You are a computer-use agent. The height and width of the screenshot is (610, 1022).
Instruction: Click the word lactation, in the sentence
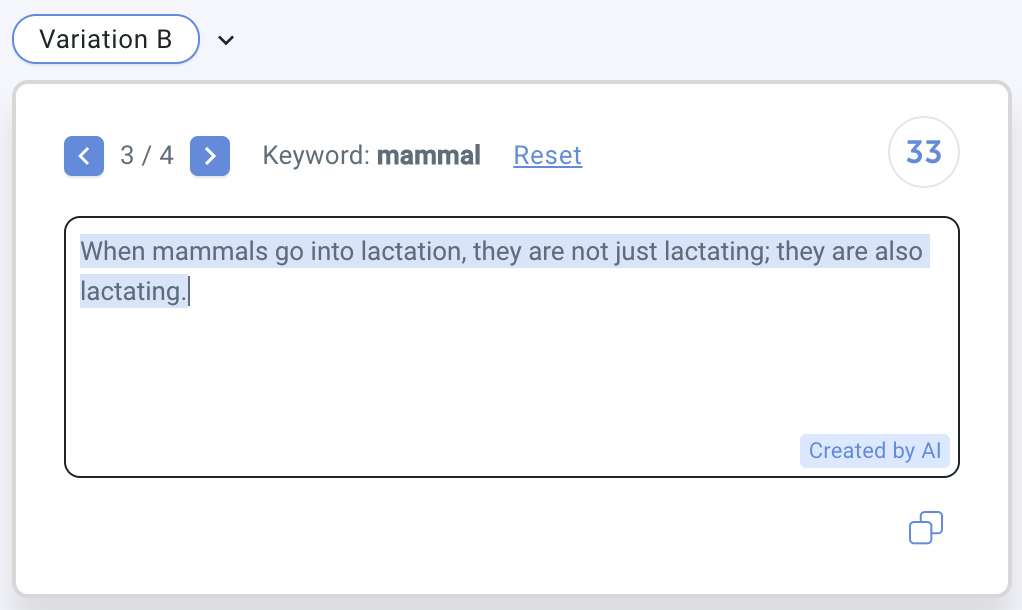tap(414, 252)
